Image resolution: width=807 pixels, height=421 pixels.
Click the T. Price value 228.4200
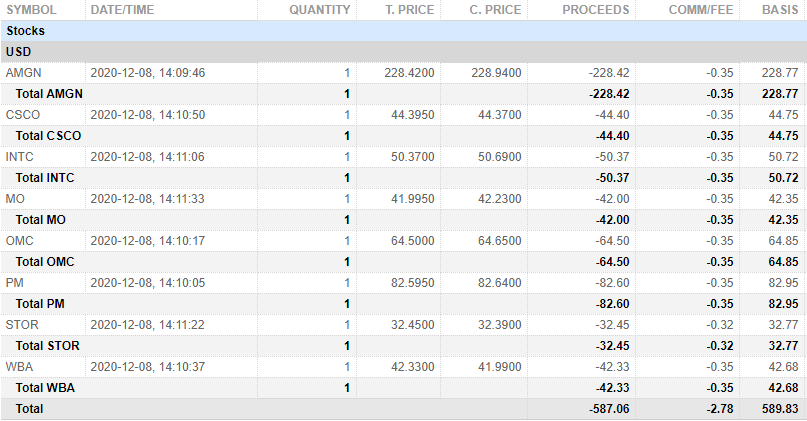coord(409,73)
